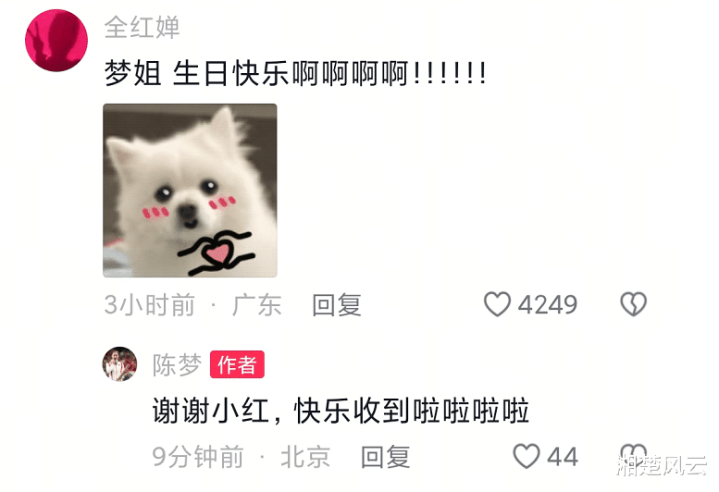Image resolution: width=719 pixels, height=492 pixels.
Task: Click 回复 under 陈梦's reply
Action: [386, 457]
